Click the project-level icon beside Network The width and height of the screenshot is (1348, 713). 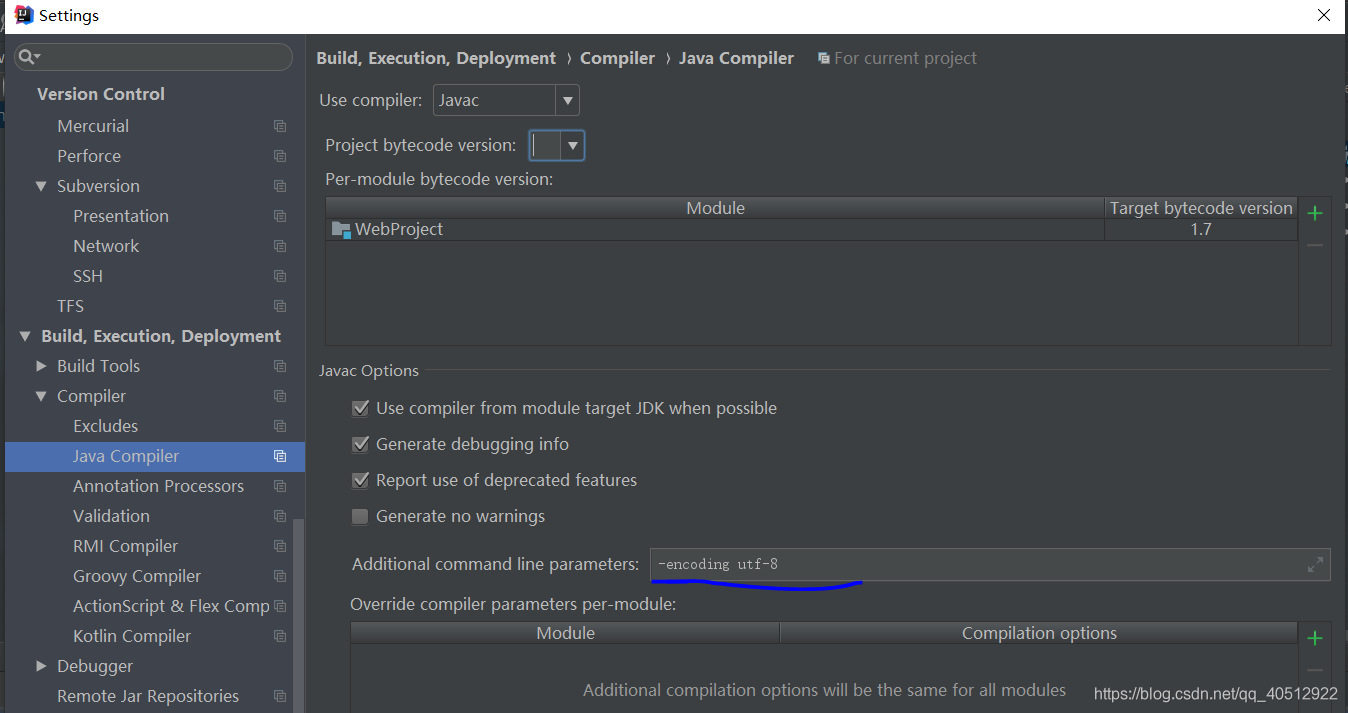280,246
